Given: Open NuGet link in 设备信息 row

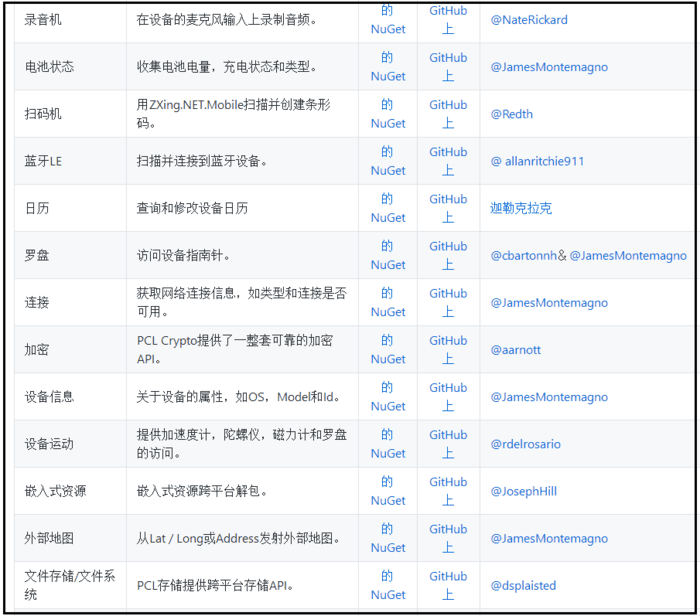Looking at the screenshot, I should tap(388, 397).
